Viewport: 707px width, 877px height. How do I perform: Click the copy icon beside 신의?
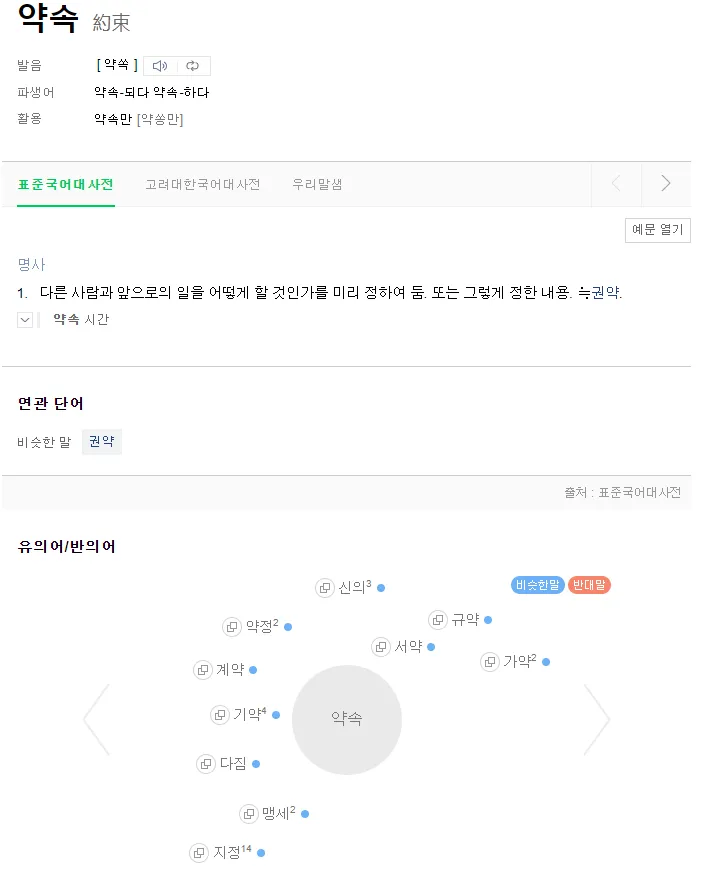coord(325,588)
